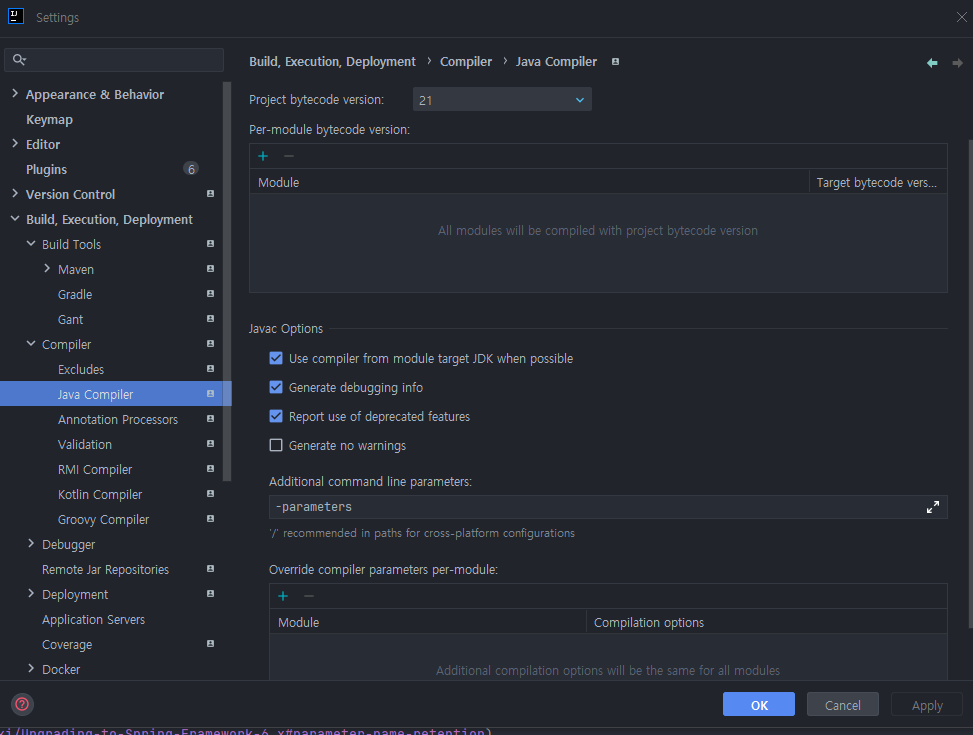Click the project icon next to Kotlin Compiler

pyautogui.click(x=210, y=494)
